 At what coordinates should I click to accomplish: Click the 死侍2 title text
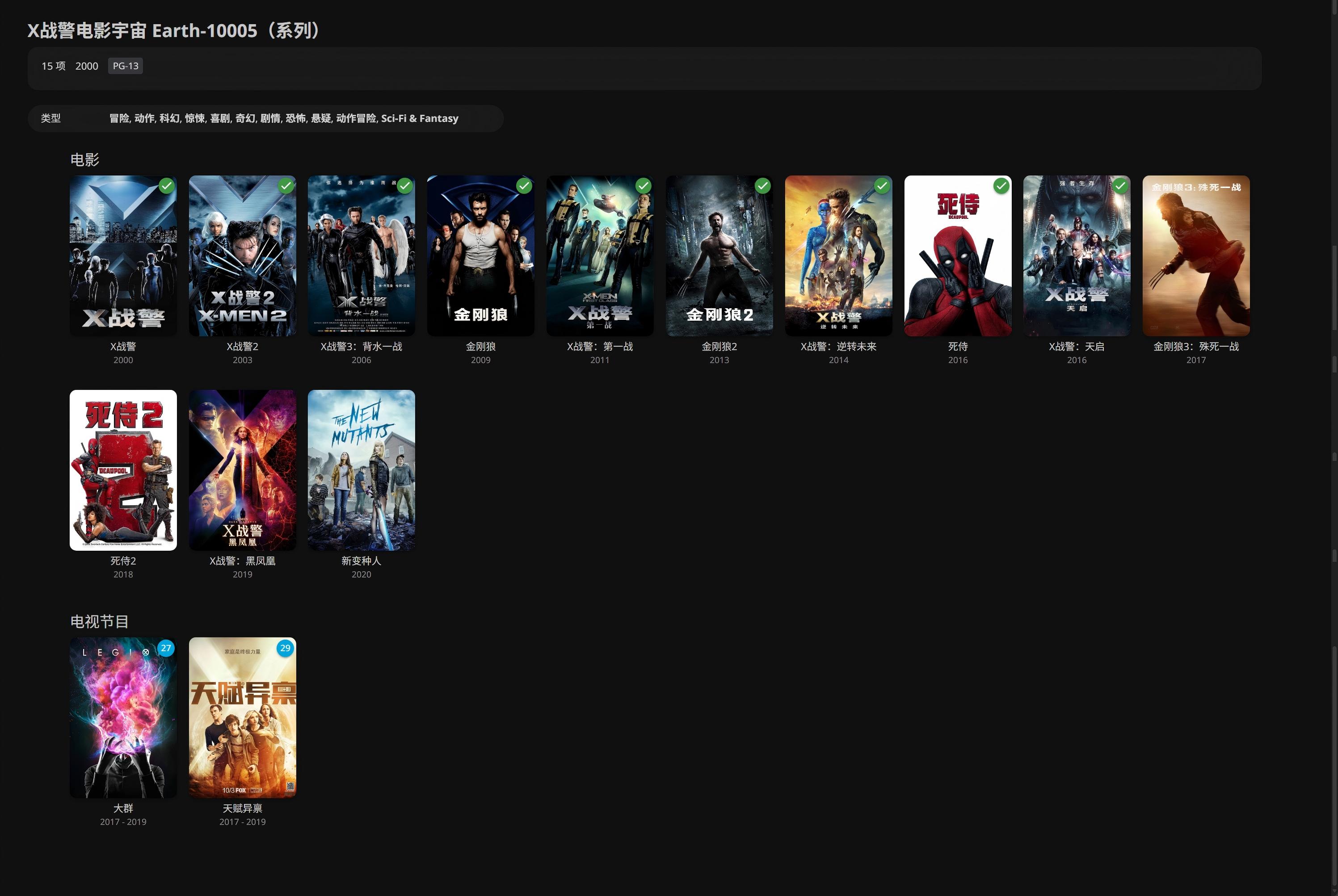click(123, 561)
